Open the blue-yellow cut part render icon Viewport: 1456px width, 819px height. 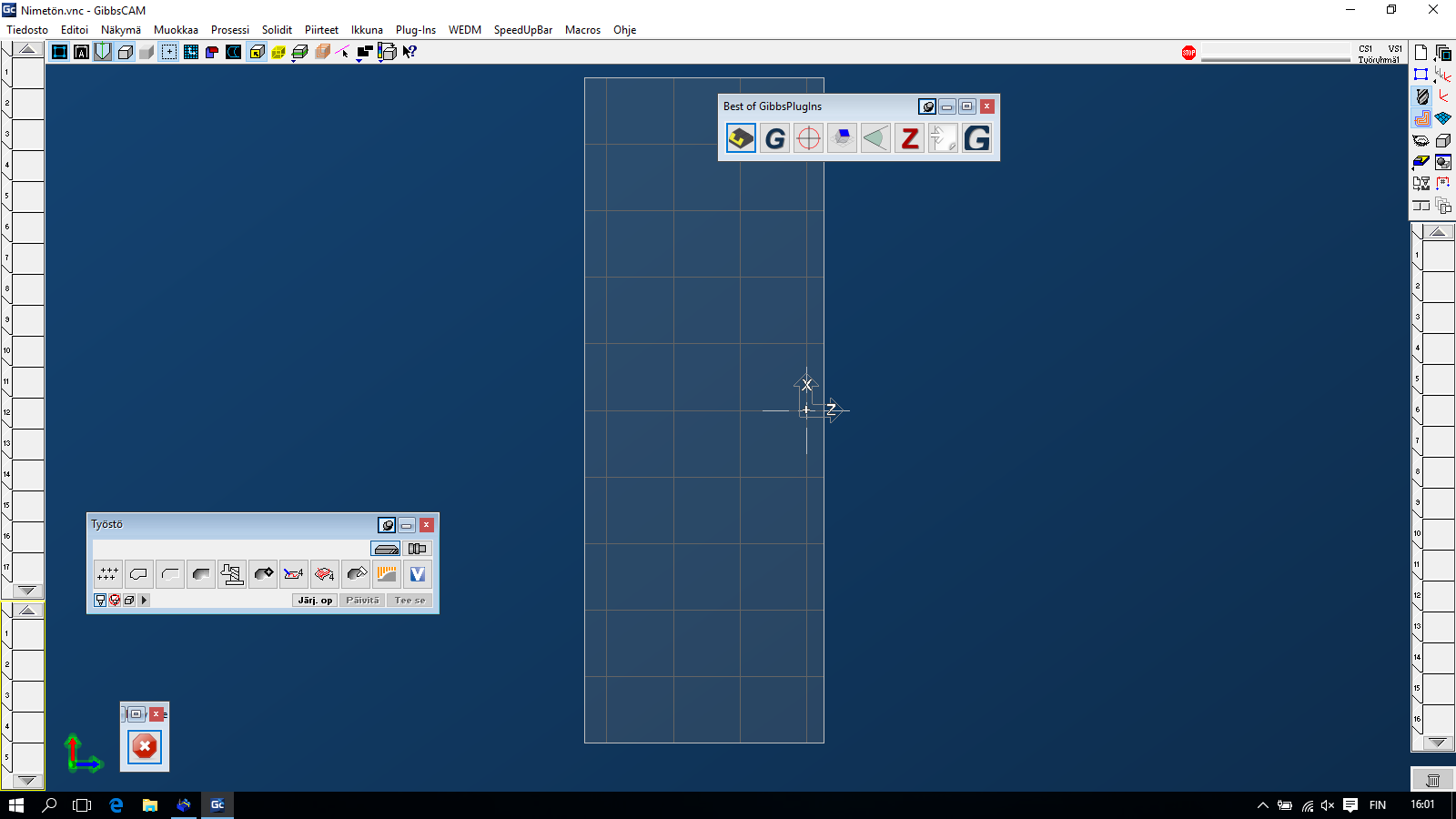(1421, 162)
